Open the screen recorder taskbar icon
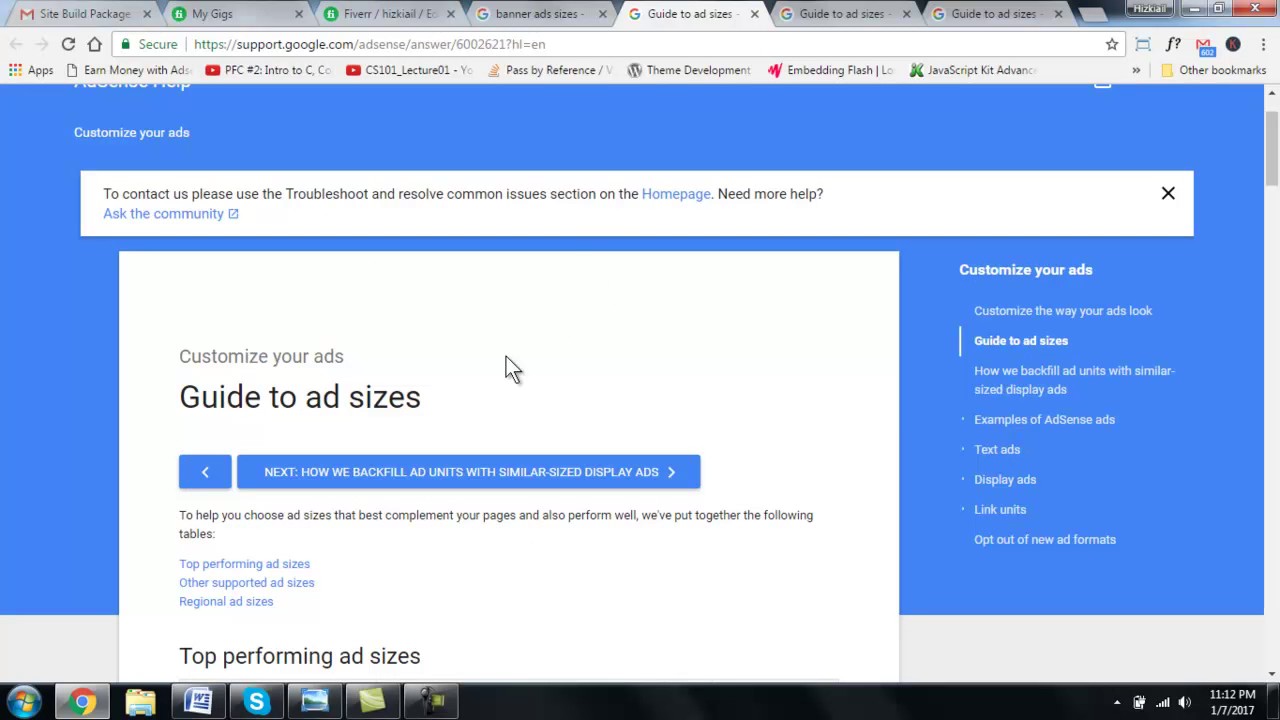Viewport: 1280px width, 720px height. pos(431,702)
